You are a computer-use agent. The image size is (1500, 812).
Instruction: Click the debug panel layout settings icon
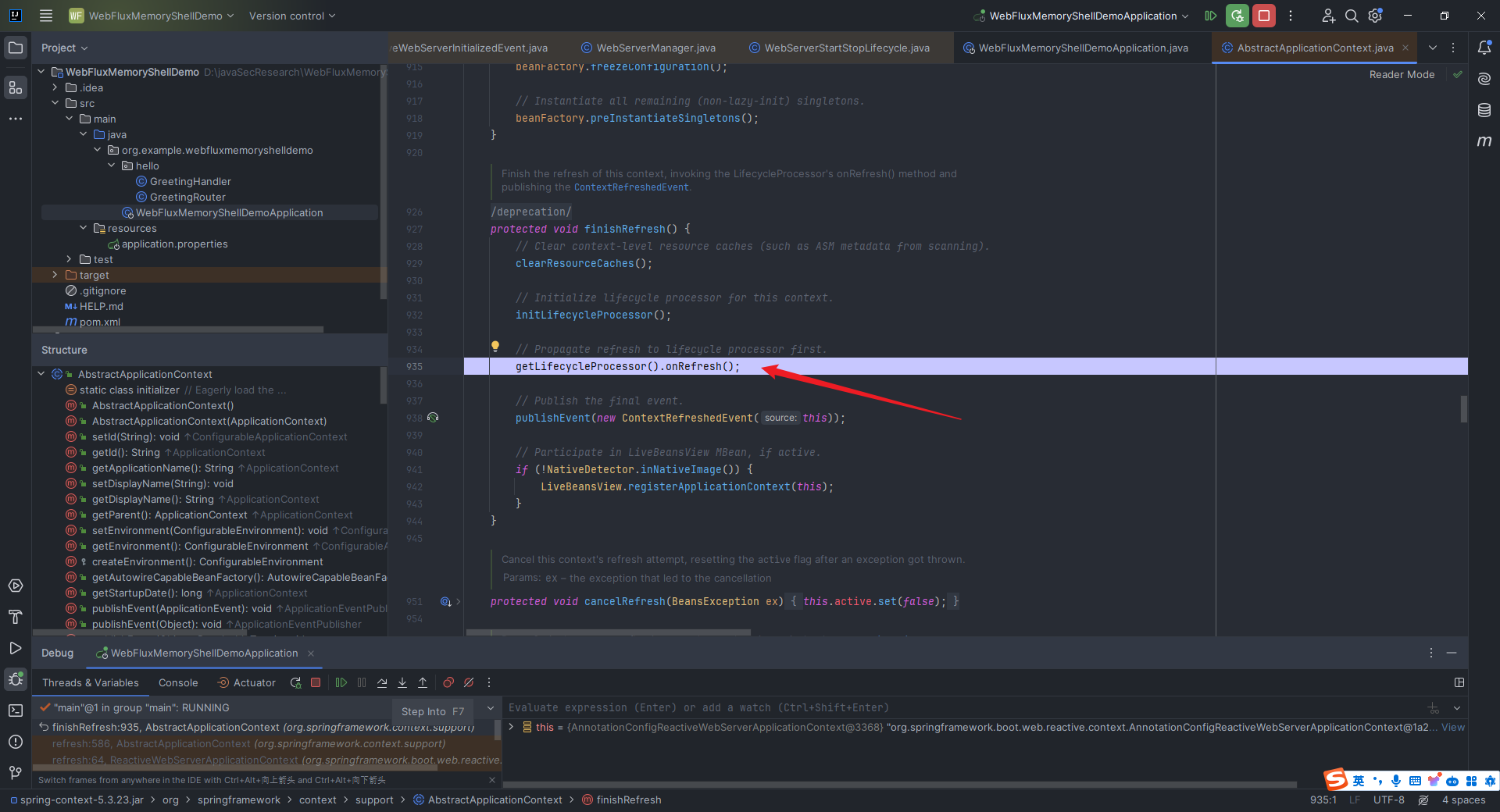pos(1459,682)
